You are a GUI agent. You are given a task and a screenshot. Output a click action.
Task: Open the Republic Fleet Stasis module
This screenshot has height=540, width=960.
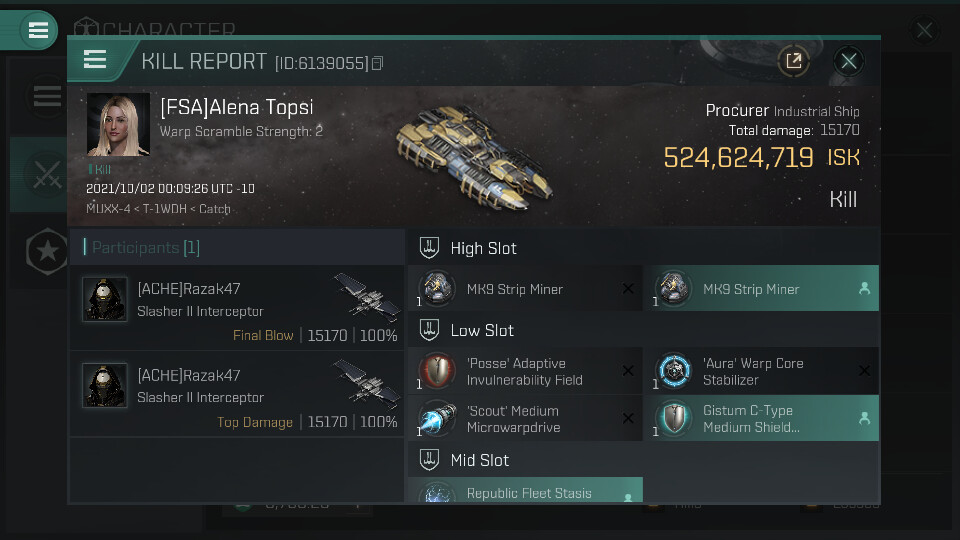pyautogui.click(x=525, y=492)
